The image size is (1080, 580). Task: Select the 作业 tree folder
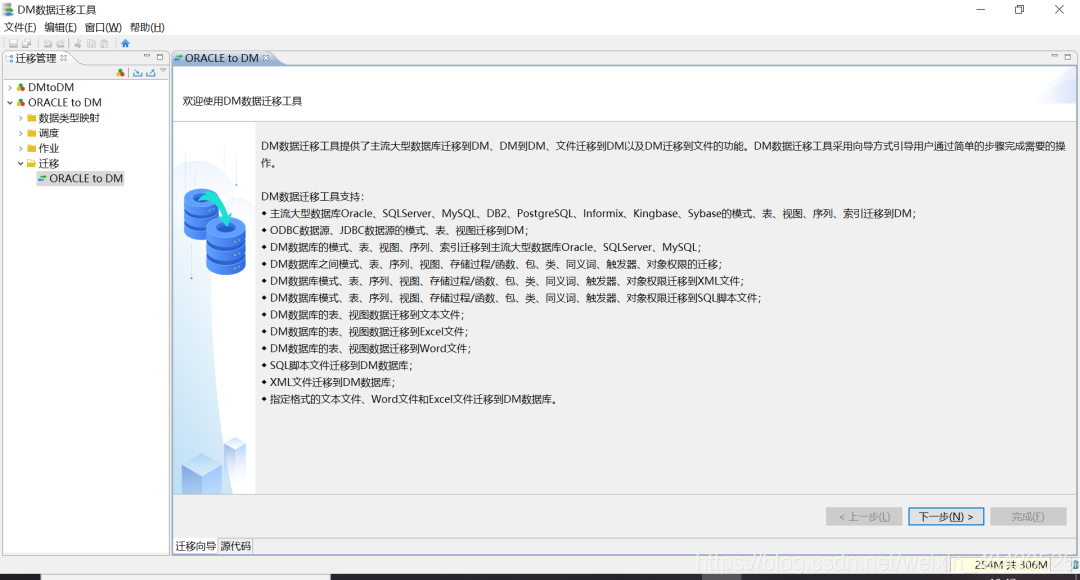point(49,148)
